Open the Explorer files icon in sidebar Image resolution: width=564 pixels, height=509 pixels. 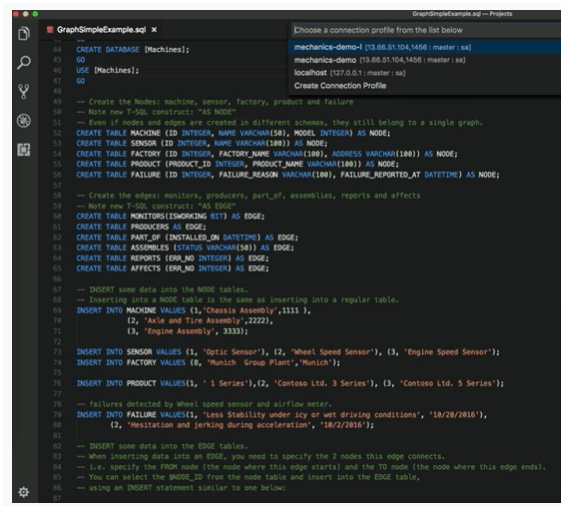point(24,33)
